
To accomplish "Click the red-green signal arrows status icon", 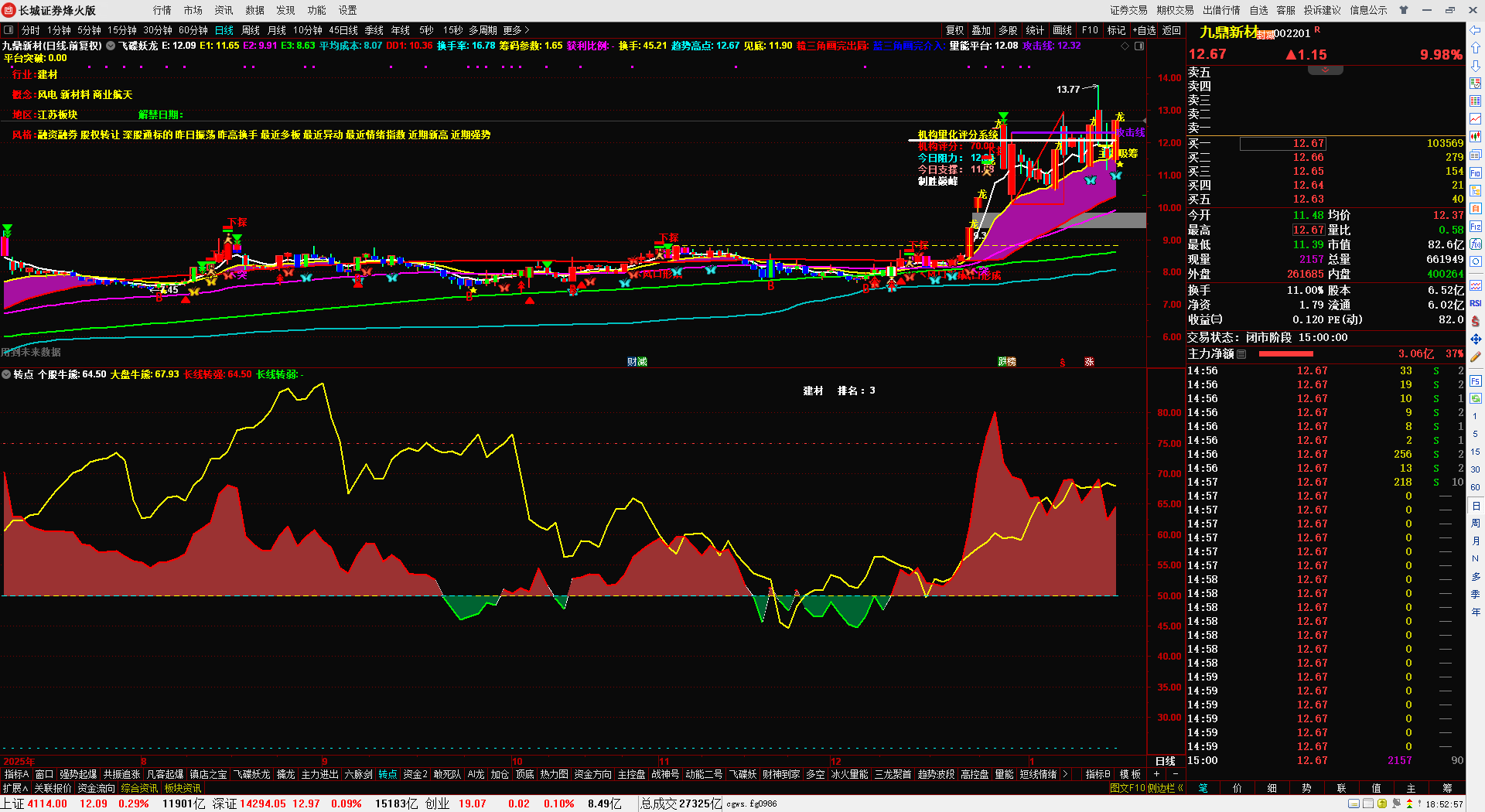I will (1410, 804).
